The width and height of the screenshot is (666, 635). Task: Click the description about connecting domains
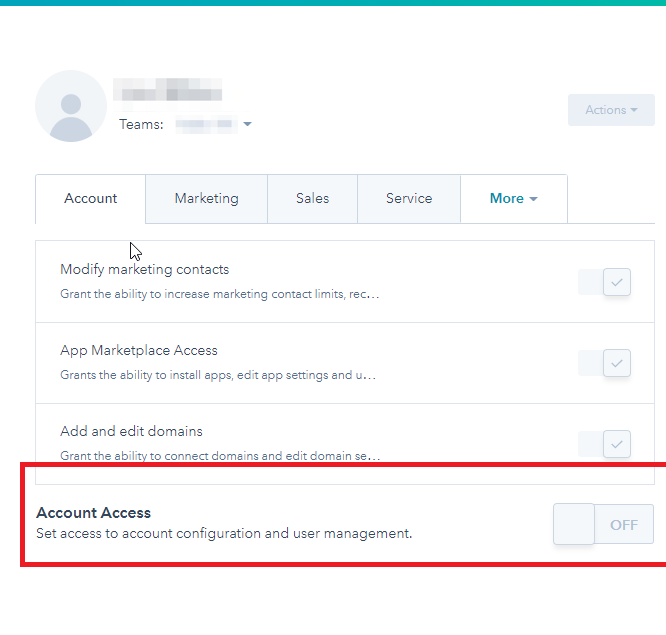tap(219, 456)
